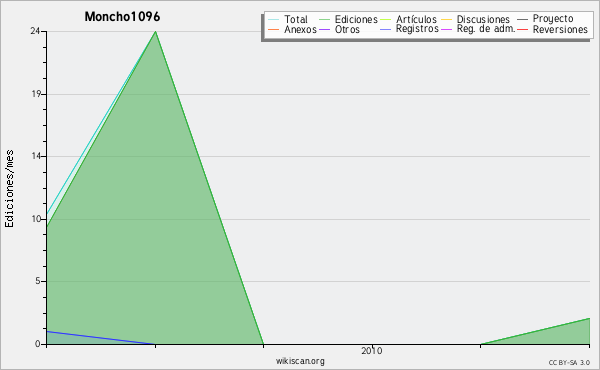Screen dimensions: 600x370
Task: Click the Discusiones legend label
Action: (483, 19)
